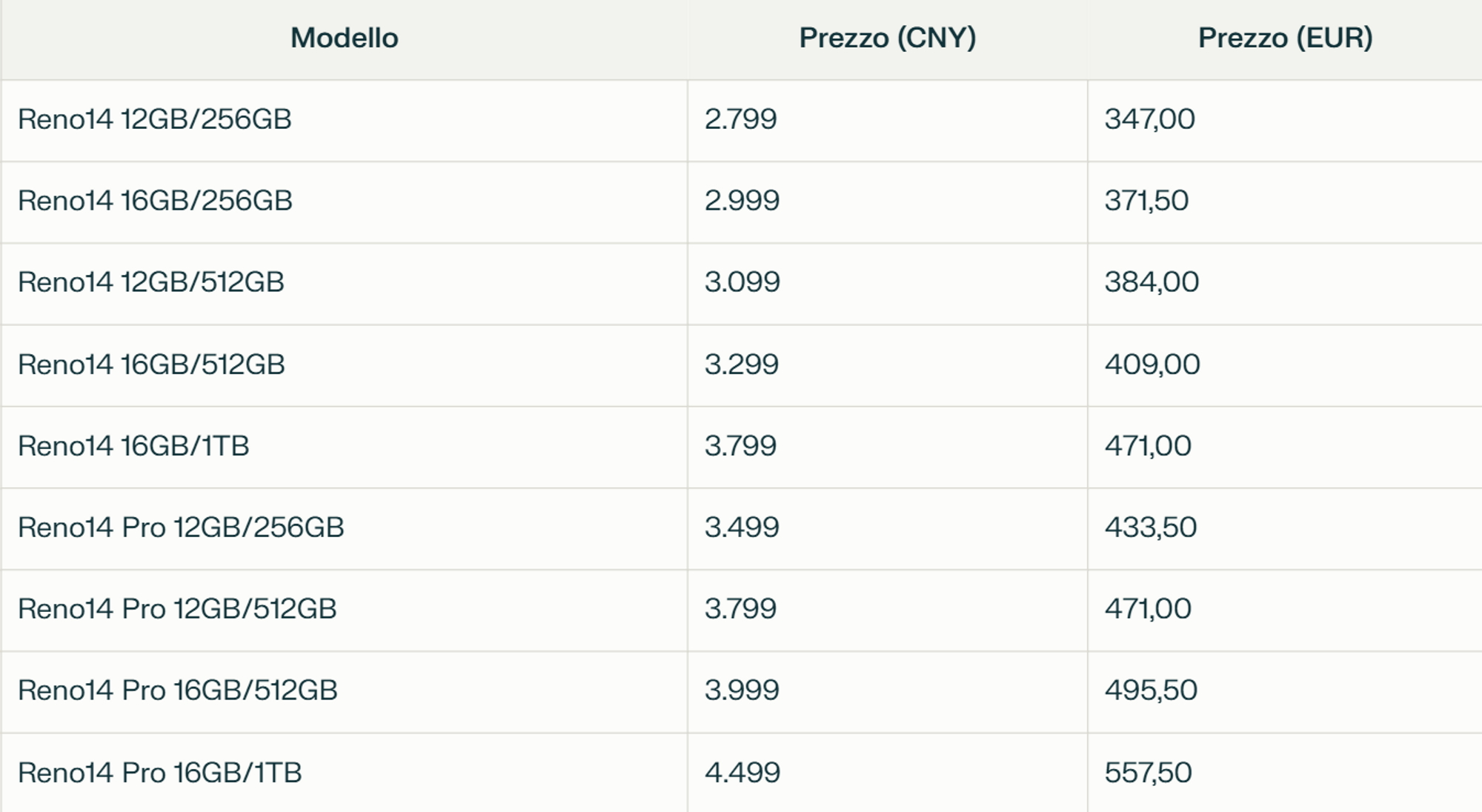Click the 557,50 EUR price cell
Viewport: 1482px width, 812px height.
[x=1285, y=773]
